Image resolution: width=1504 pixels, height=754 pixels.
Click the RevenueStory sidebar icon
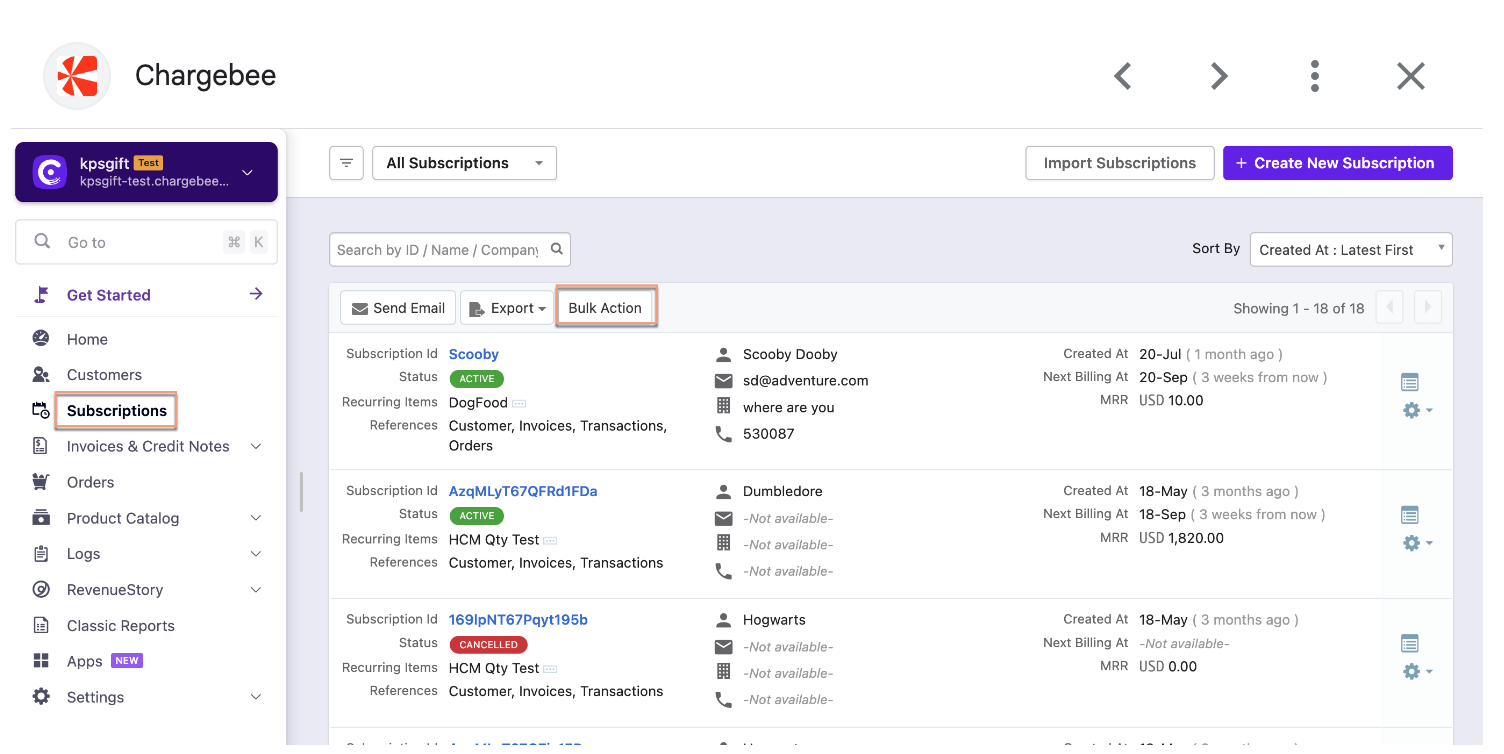pos(41,590)
